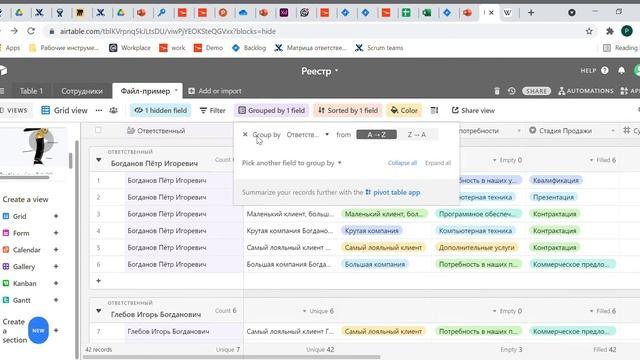This screenshot has height=360, width=640.
Task: Open the Стадия Продажи column dropdown arrow
Action: click(x=613, y=131)
